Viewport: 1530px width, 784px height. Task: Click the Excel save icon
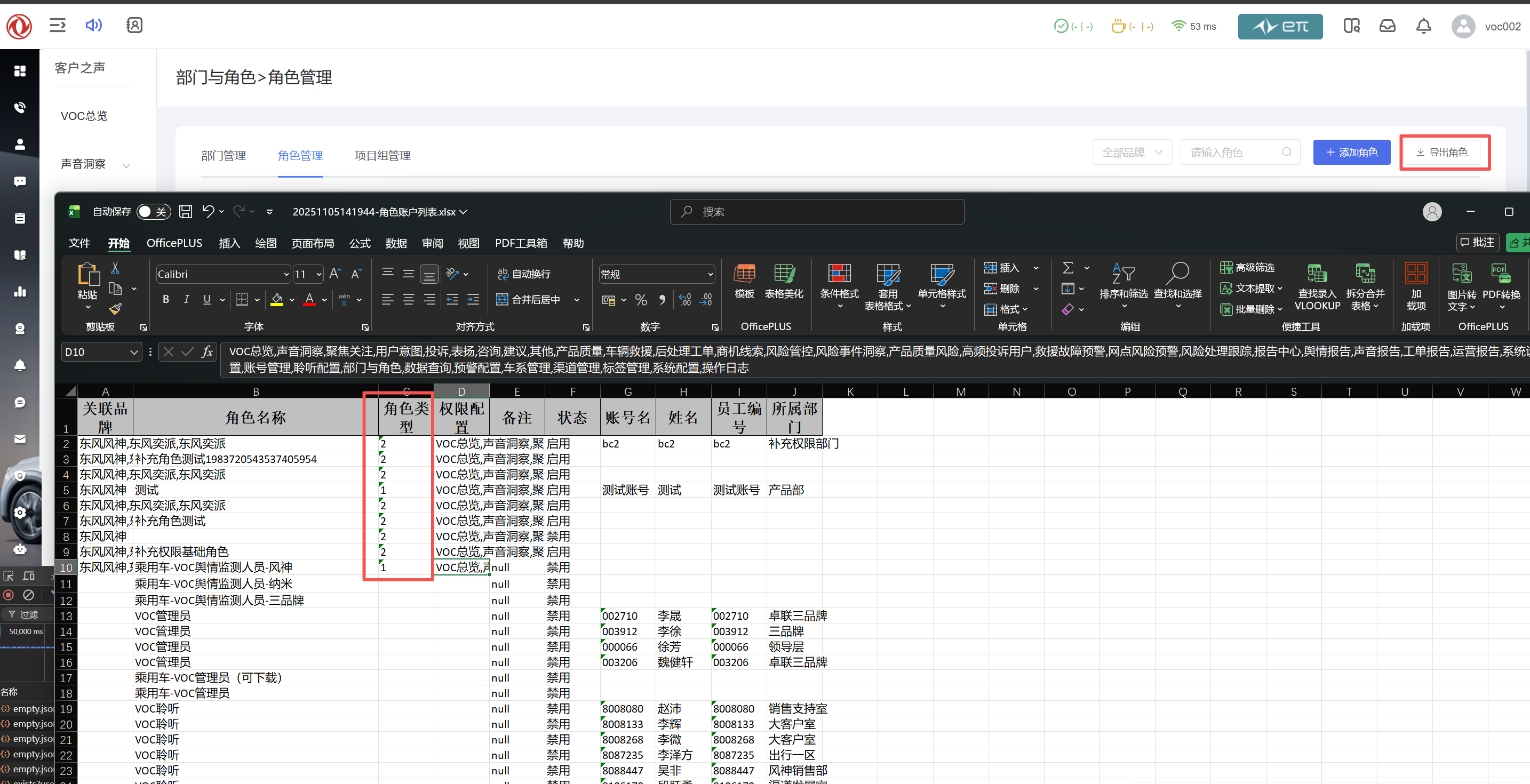185,211
